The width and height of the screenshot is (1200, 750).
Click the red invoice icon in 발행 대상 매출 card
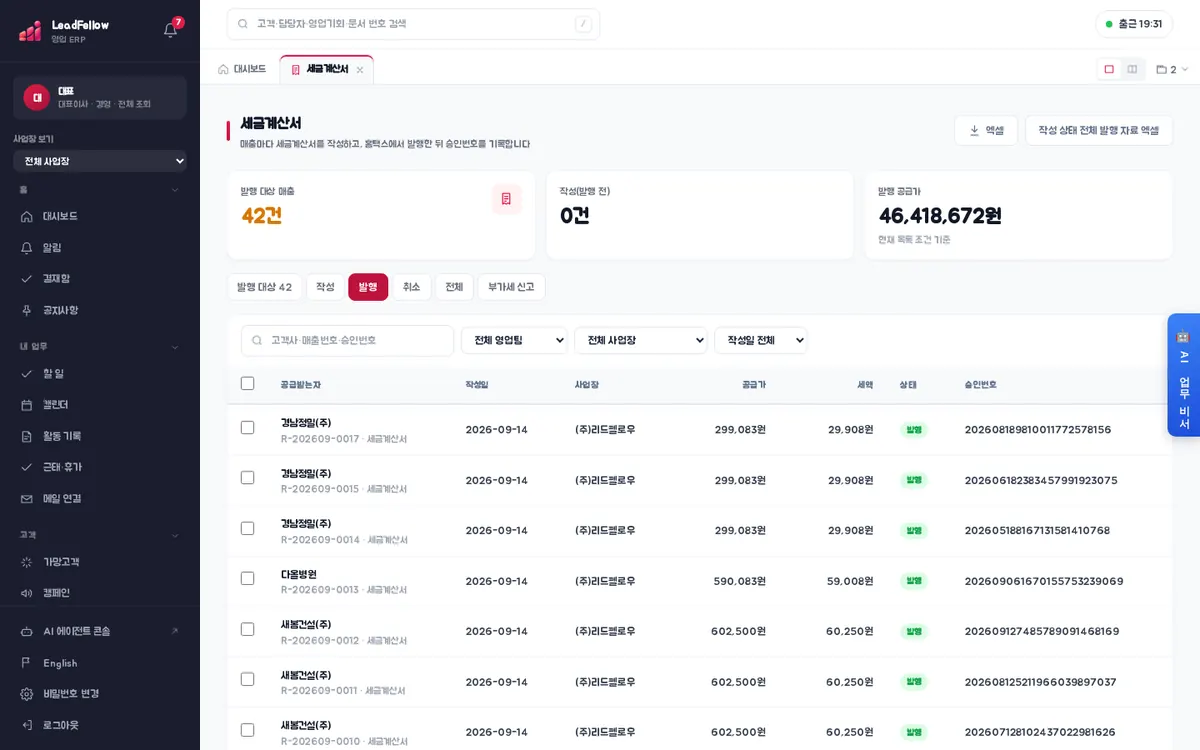(x=506, y=199)
